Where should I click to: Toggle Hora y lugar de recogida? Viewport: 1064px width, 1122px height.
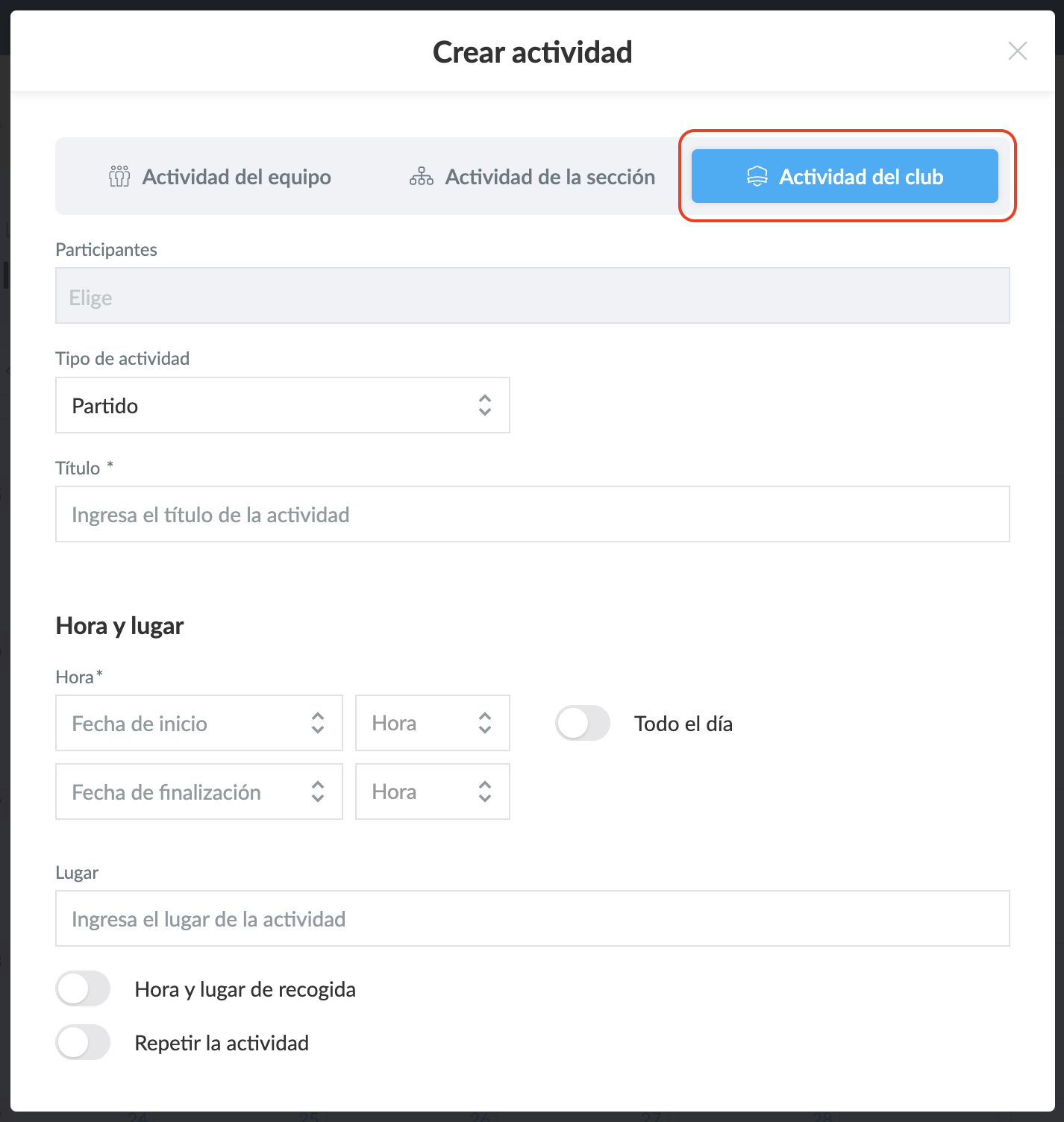[84, 989]
